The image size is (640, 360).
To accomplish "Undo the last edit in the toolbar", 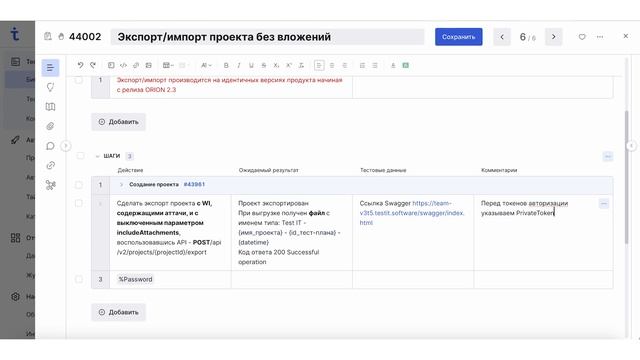I will tap(80, 65).
